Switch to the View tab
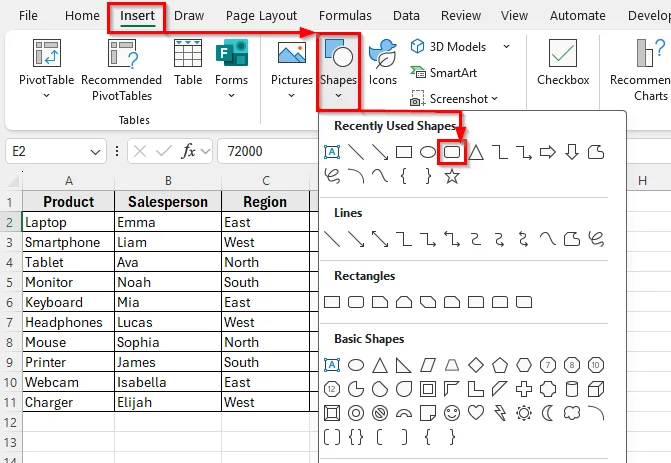The width and height of the screenshot is (671, 463). (514, 16)
